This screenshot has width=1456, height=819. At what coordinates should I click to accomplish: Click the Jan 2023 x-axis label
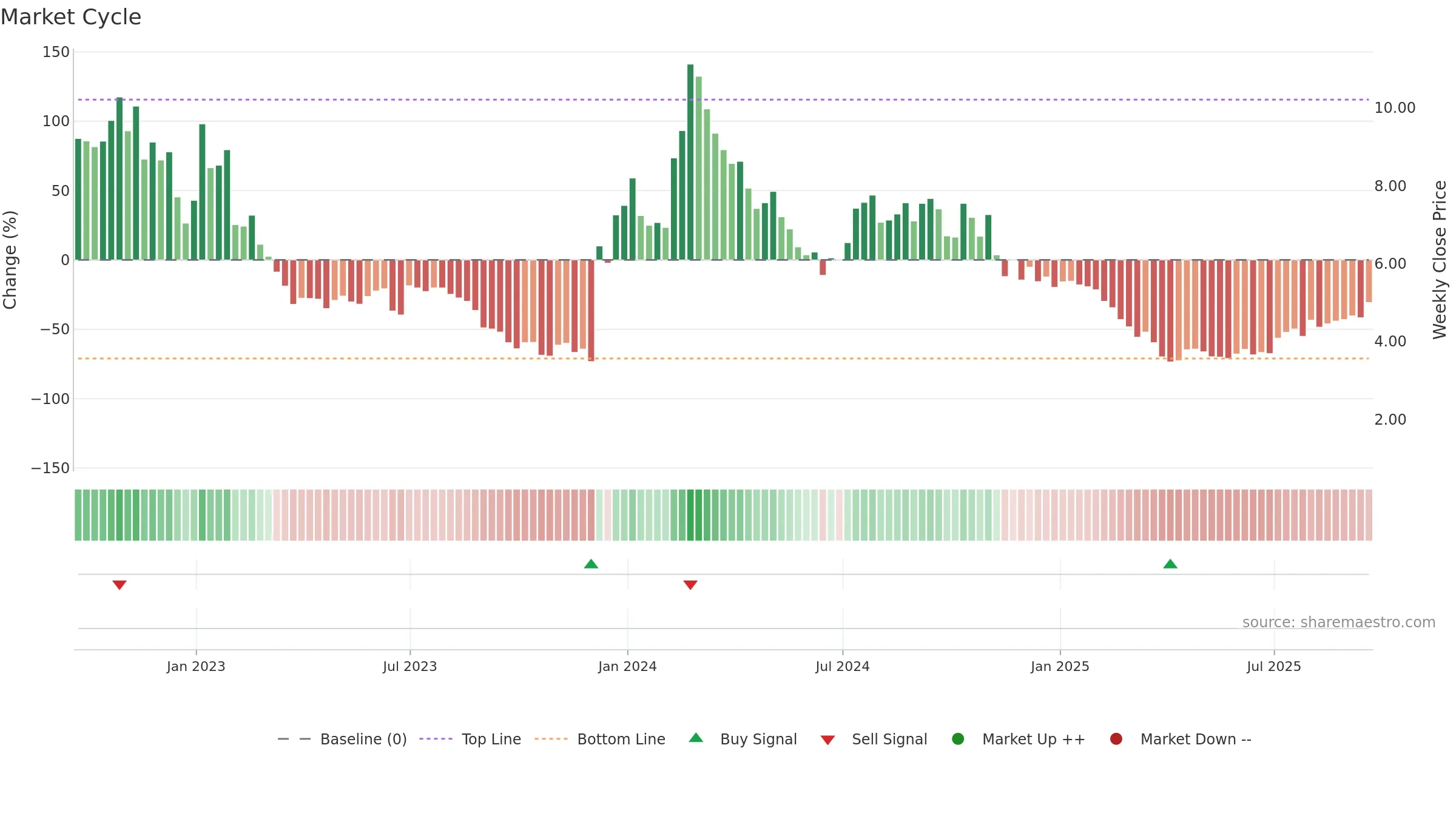click(x=196, y=667)
